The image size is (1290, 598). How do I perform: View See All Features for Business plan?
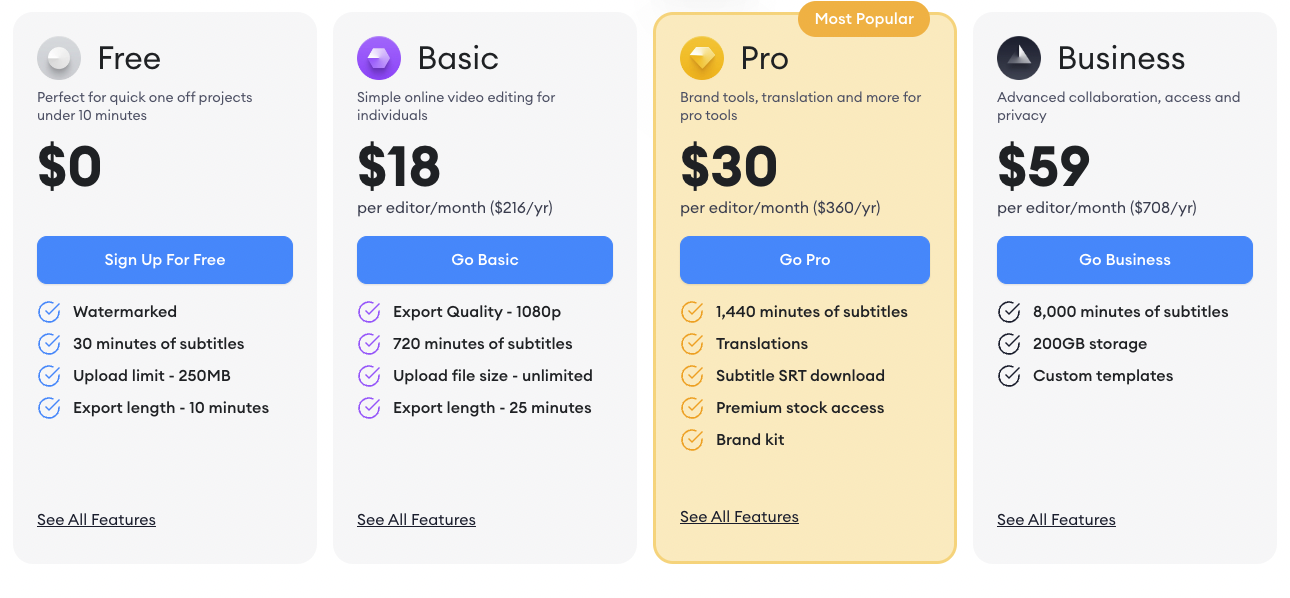point(1056,520)
